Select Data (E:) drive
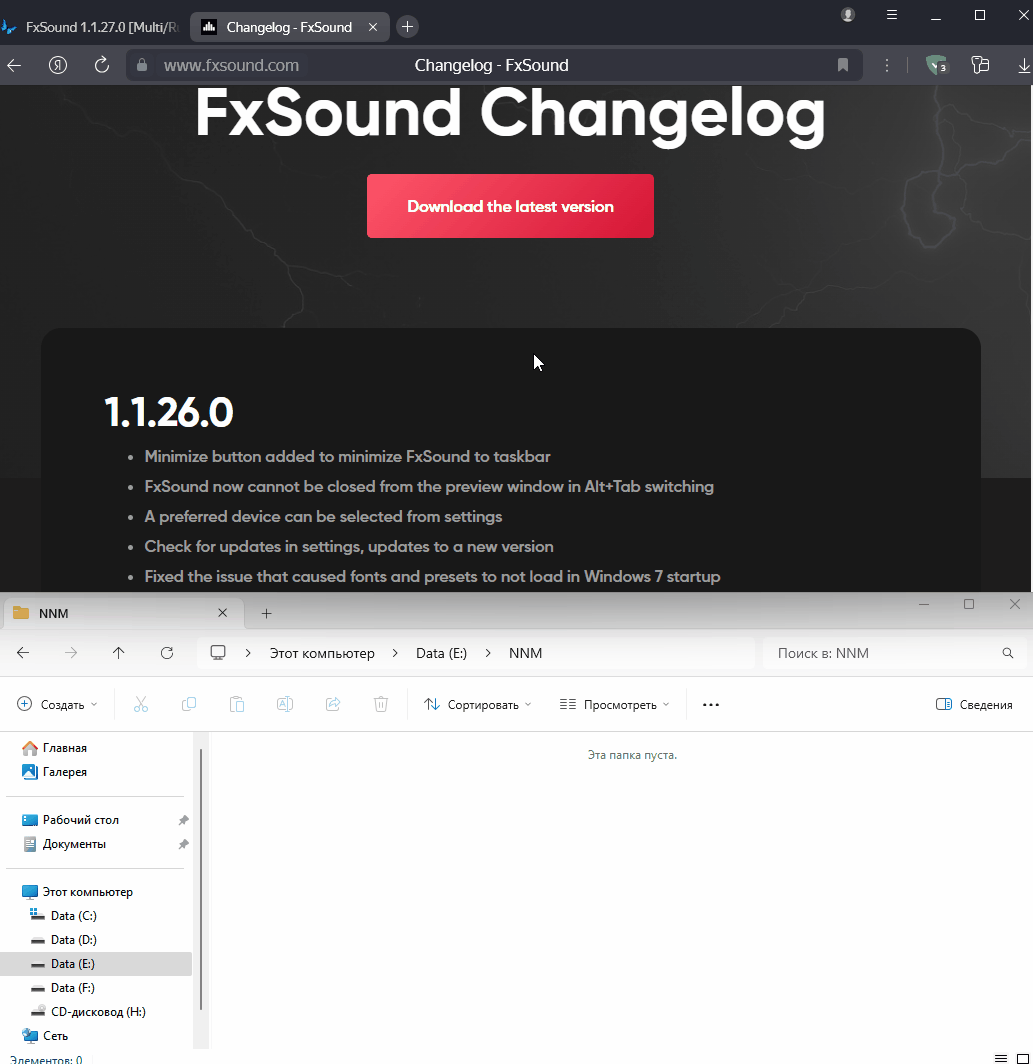 [96, 964]
